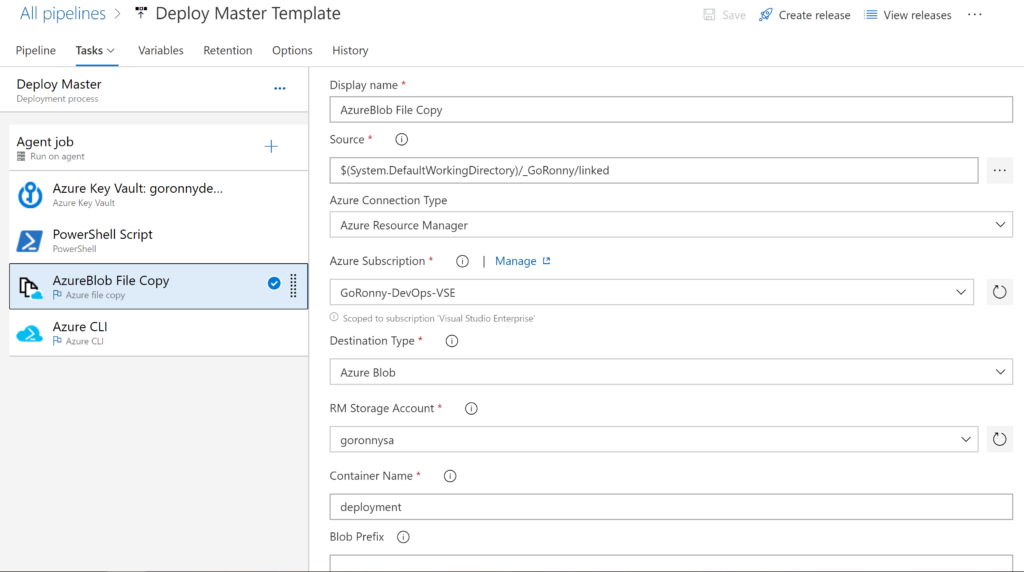Viewport: 1024px width, 572px height.
Task: Click the AzureBlob File Copy drag handle
Action: point(293,285)
